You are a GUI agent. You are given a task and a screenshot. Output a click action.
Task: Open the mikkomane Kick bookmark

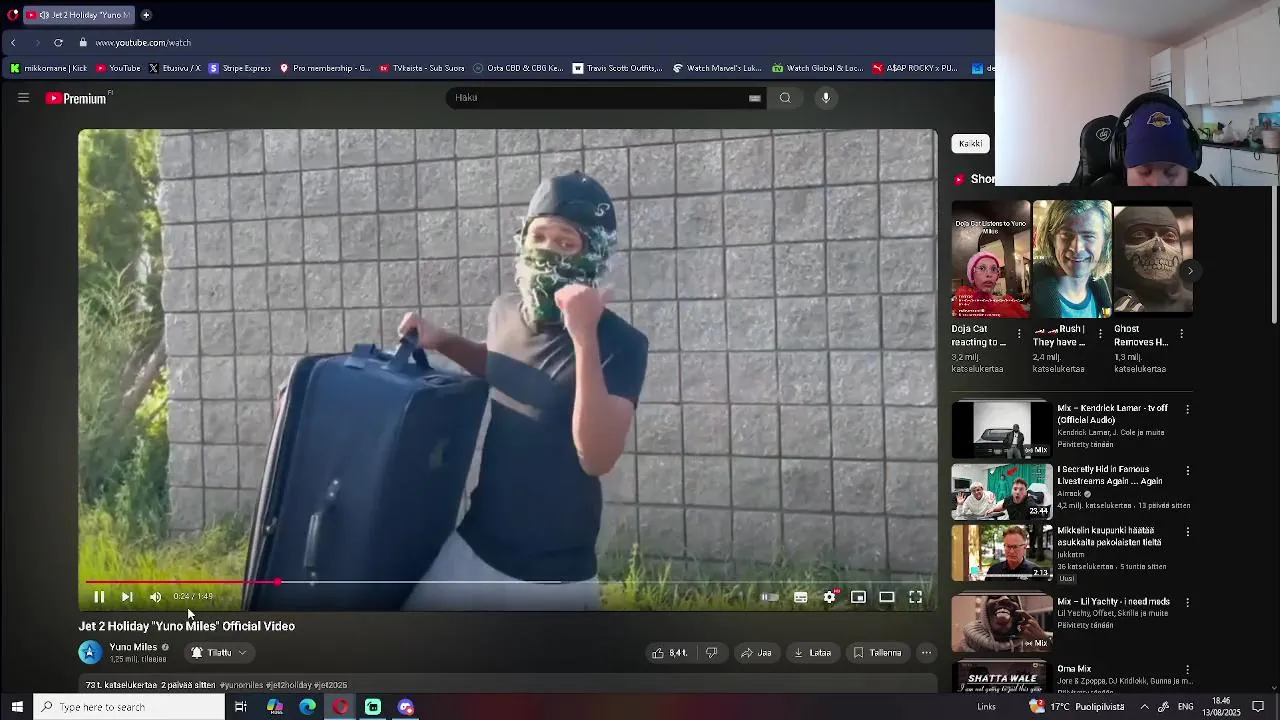pyautogui.click(x=48, y=68)
